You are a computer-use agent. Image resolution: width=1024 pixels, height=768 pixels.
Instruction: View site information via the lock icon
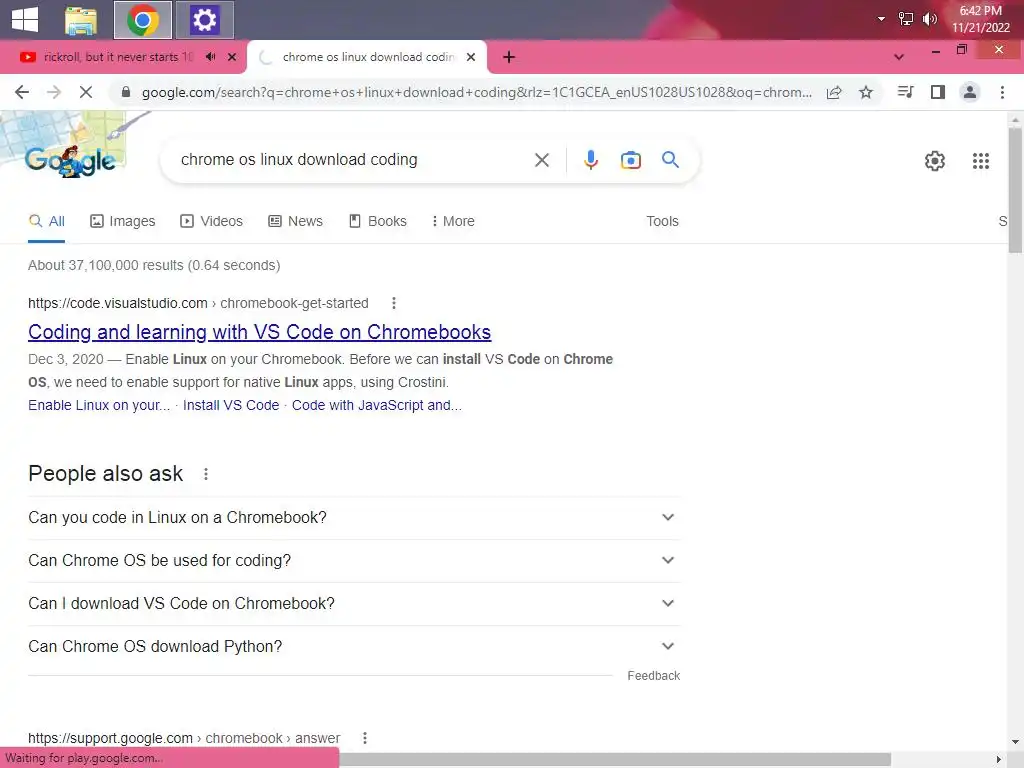click(x=126, y=92)
